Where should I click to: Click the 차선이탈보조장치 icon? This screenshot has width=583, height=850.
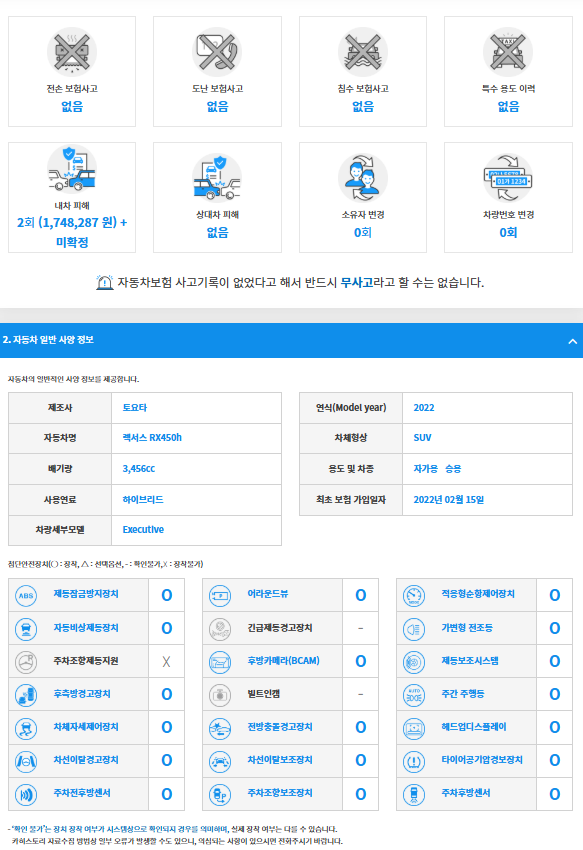pyautogui.click(x=220, y=761)
